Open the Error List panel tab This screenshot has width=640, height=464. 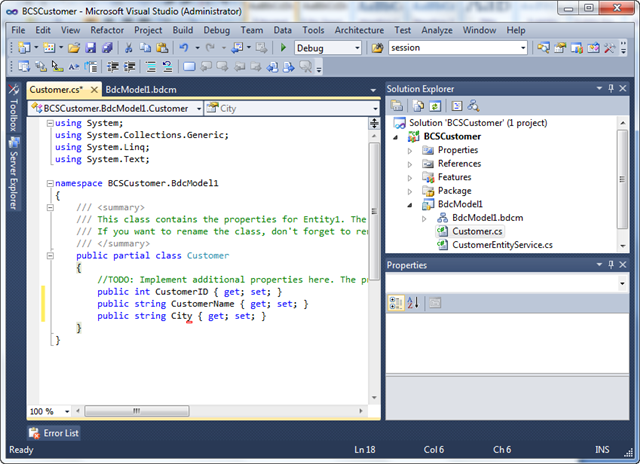58,433
